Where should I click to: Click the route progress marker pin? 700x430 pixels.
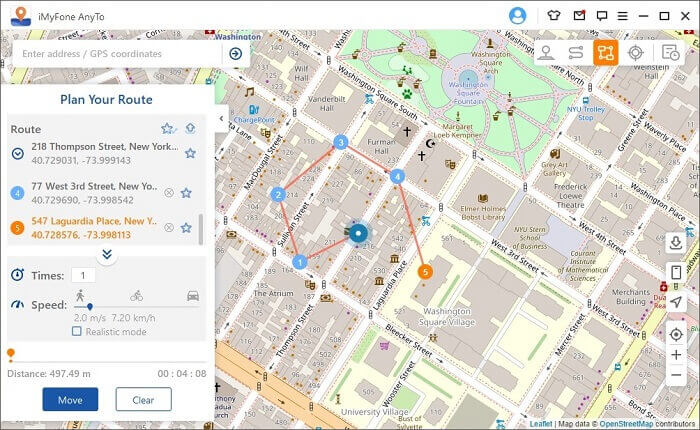(11, 355)
